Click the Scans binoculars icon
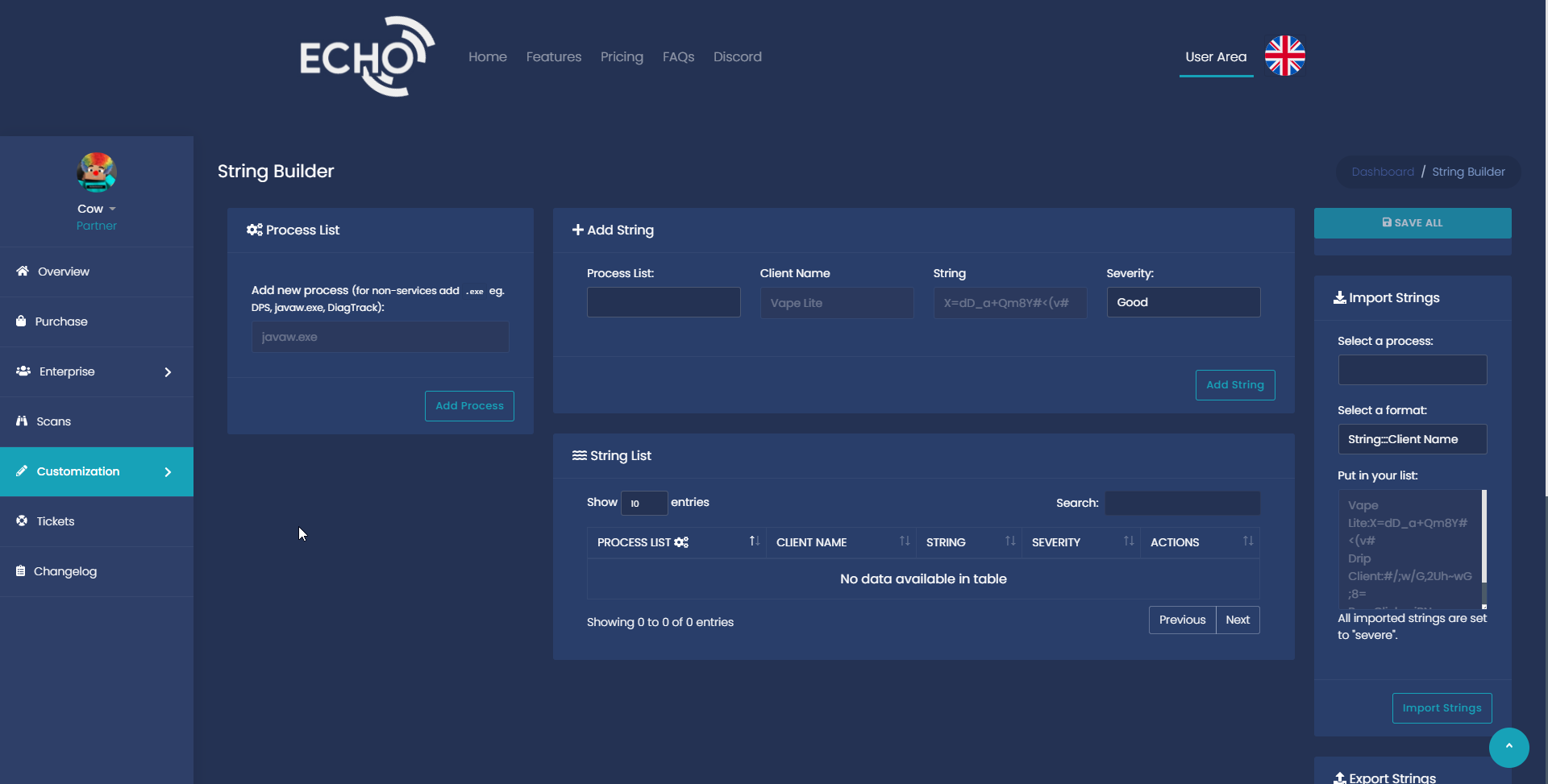 [x=22, y=421]
